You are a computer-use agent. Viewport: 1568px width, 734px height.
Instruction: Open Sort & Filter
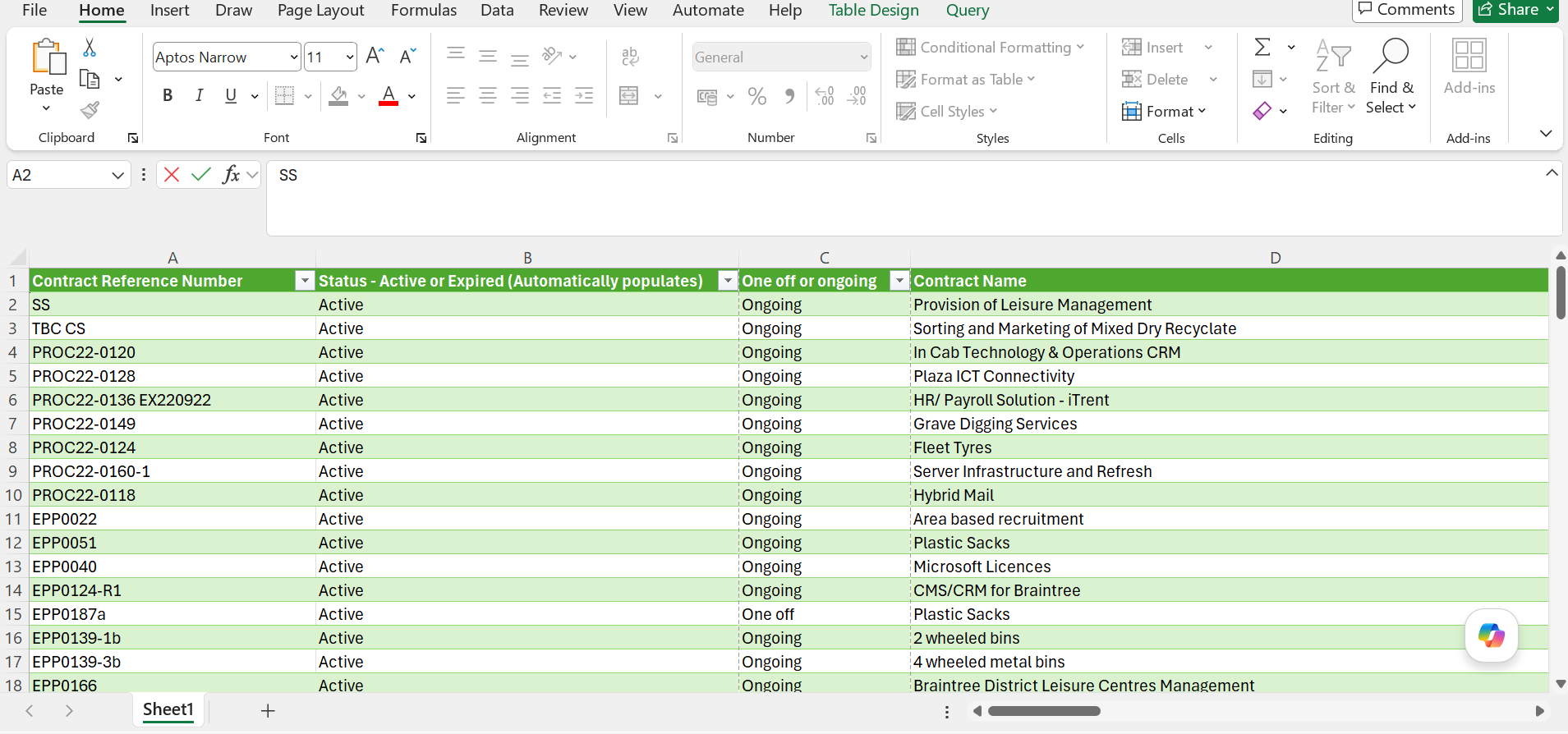1333,76
